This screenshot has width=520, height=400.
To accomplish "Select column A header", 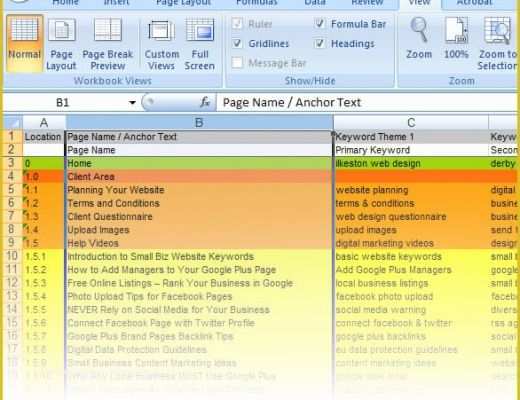I will pyautogui.click(x=44, y=123).
